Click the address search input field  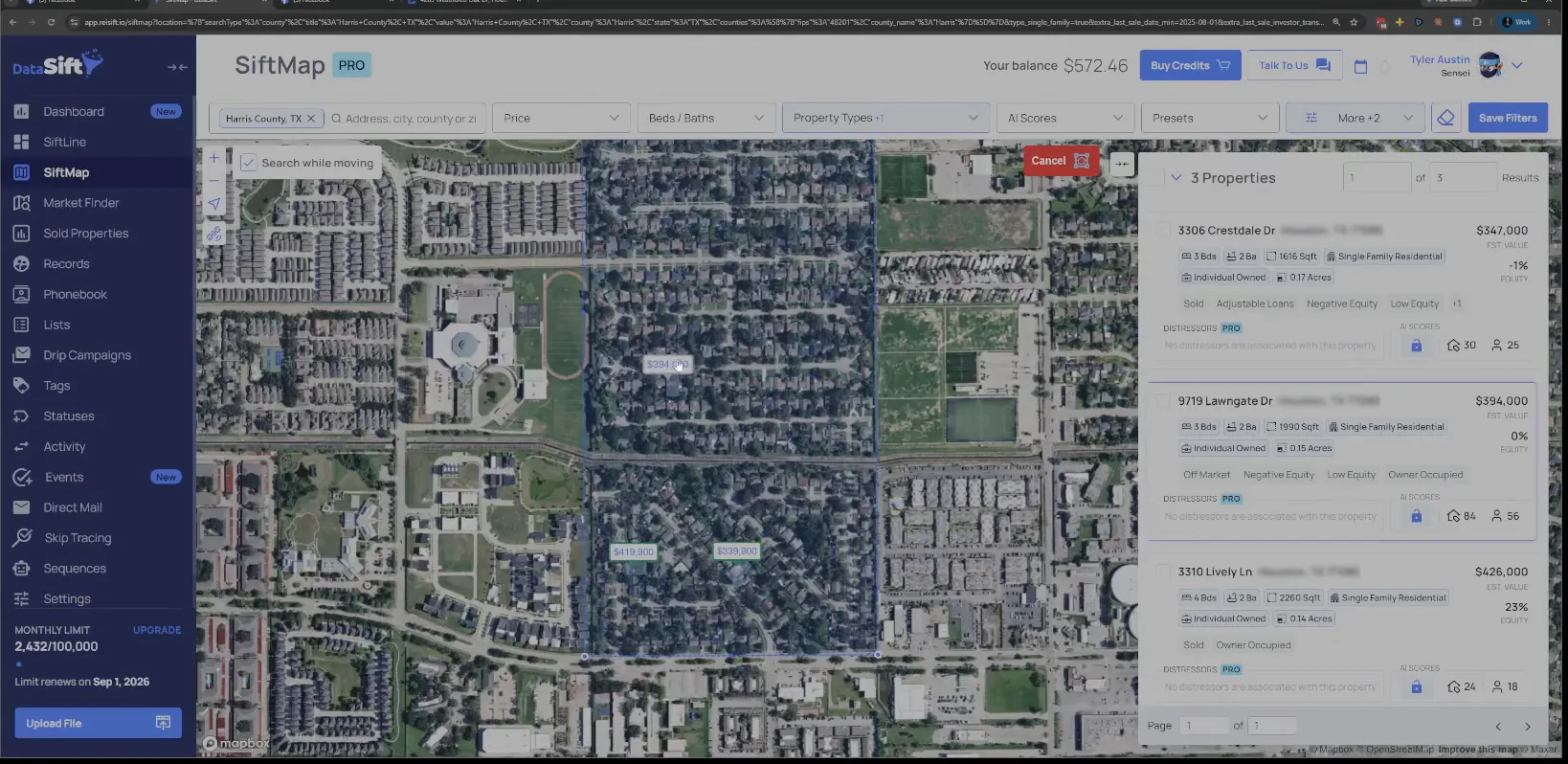tap(409, 119)
